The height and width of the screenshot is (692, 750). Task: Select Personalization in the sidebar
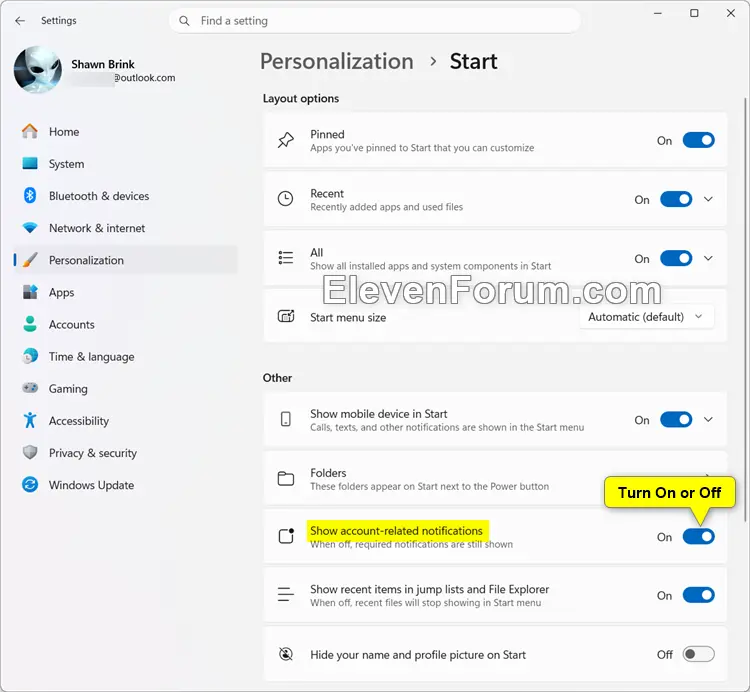click(x=126, y=260)
